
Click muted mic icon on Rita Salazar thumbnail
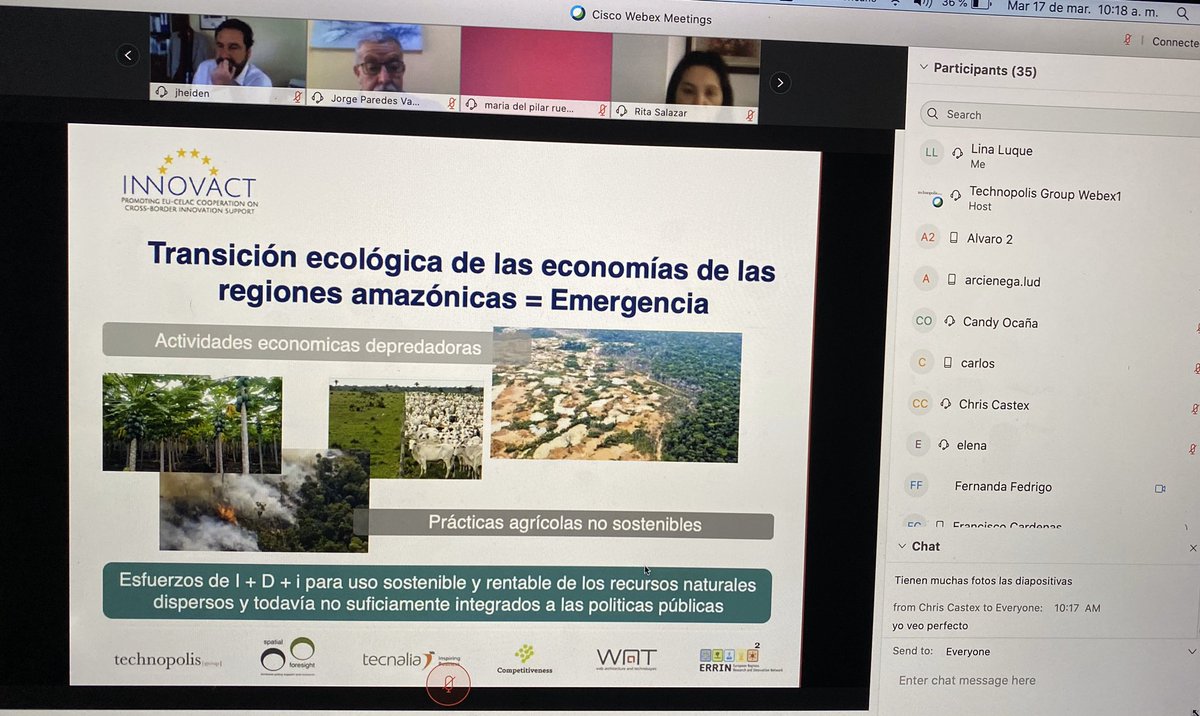(x=752, y=115)
